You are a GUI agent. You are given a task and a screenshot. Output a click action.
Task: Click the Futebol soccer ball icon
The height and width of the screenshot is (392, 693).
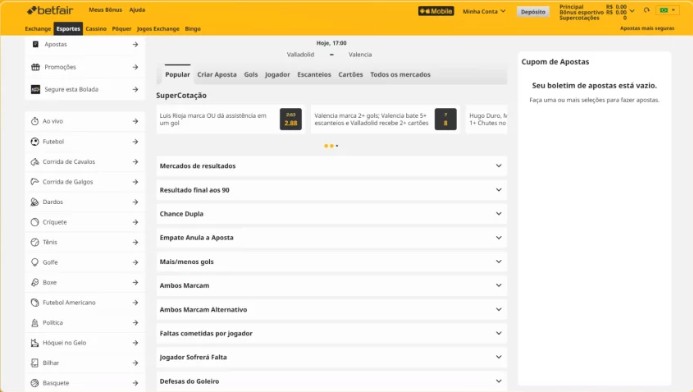click(x=35, y=141)
